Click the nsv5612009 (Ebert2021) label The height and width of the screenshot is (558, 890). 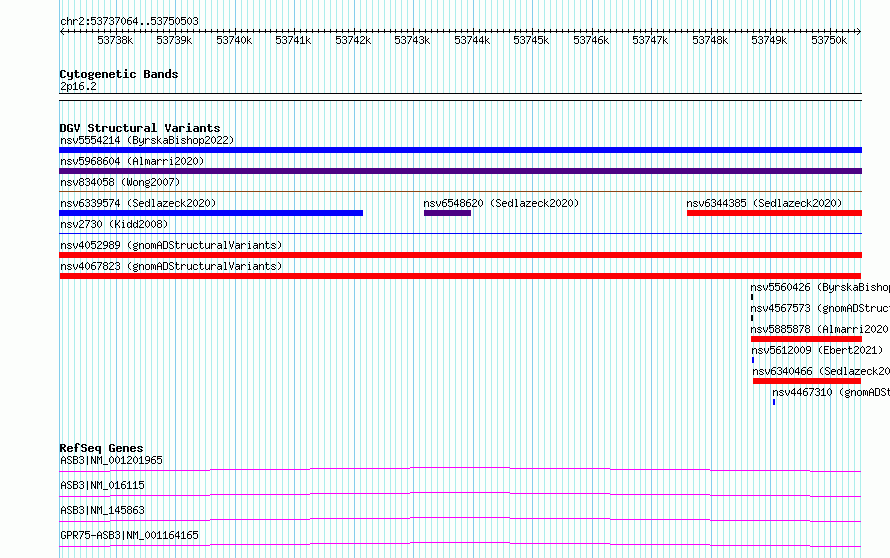tap(817, 350)
